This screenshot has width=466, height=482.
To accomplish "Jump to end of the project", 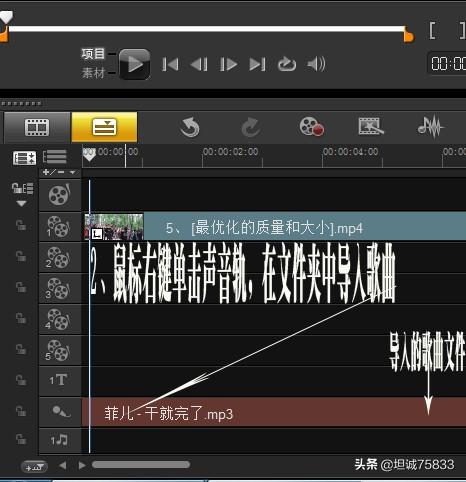I will (x=257, y=64).
